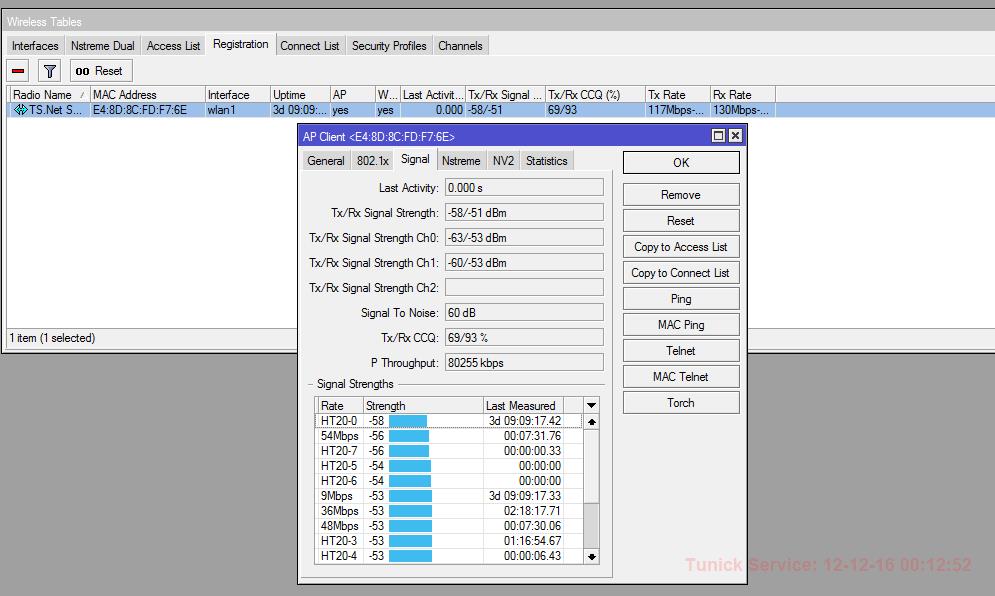Screen dimensions: 995x596
Task: Click the Strength column header
Action: click(x=423, y=406)
